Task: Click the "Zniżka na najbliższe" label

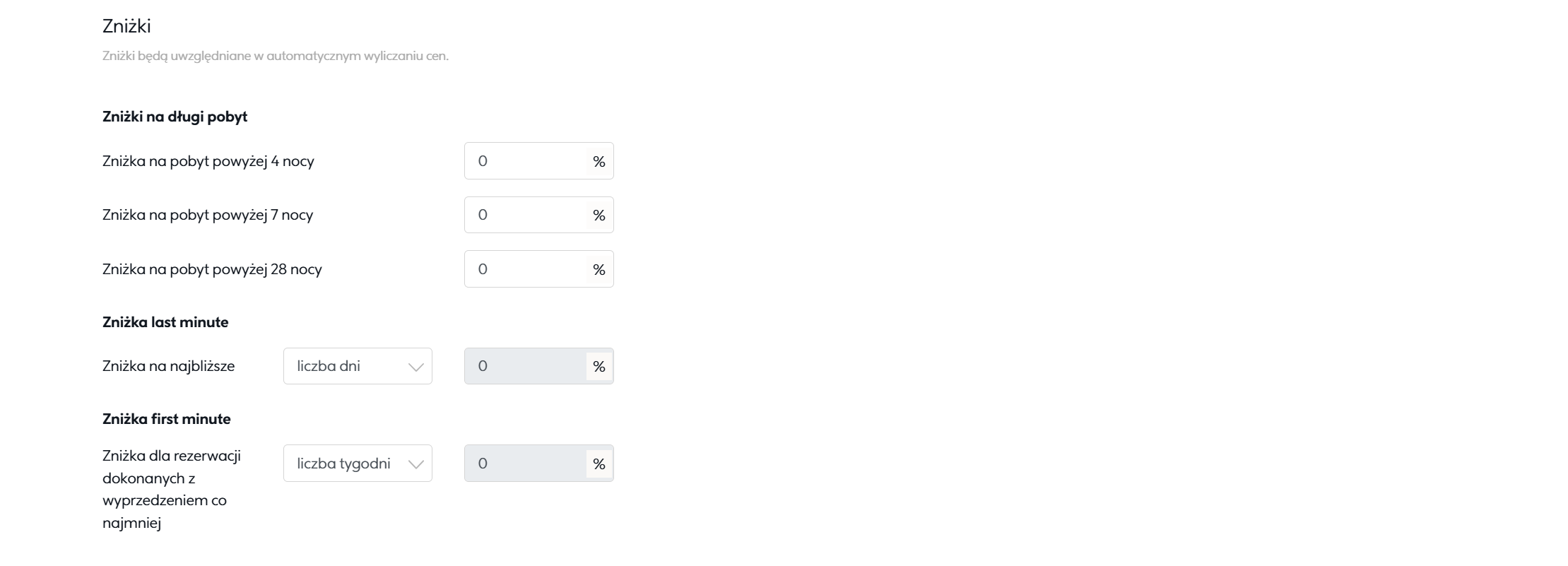Action: click(168, 366)
